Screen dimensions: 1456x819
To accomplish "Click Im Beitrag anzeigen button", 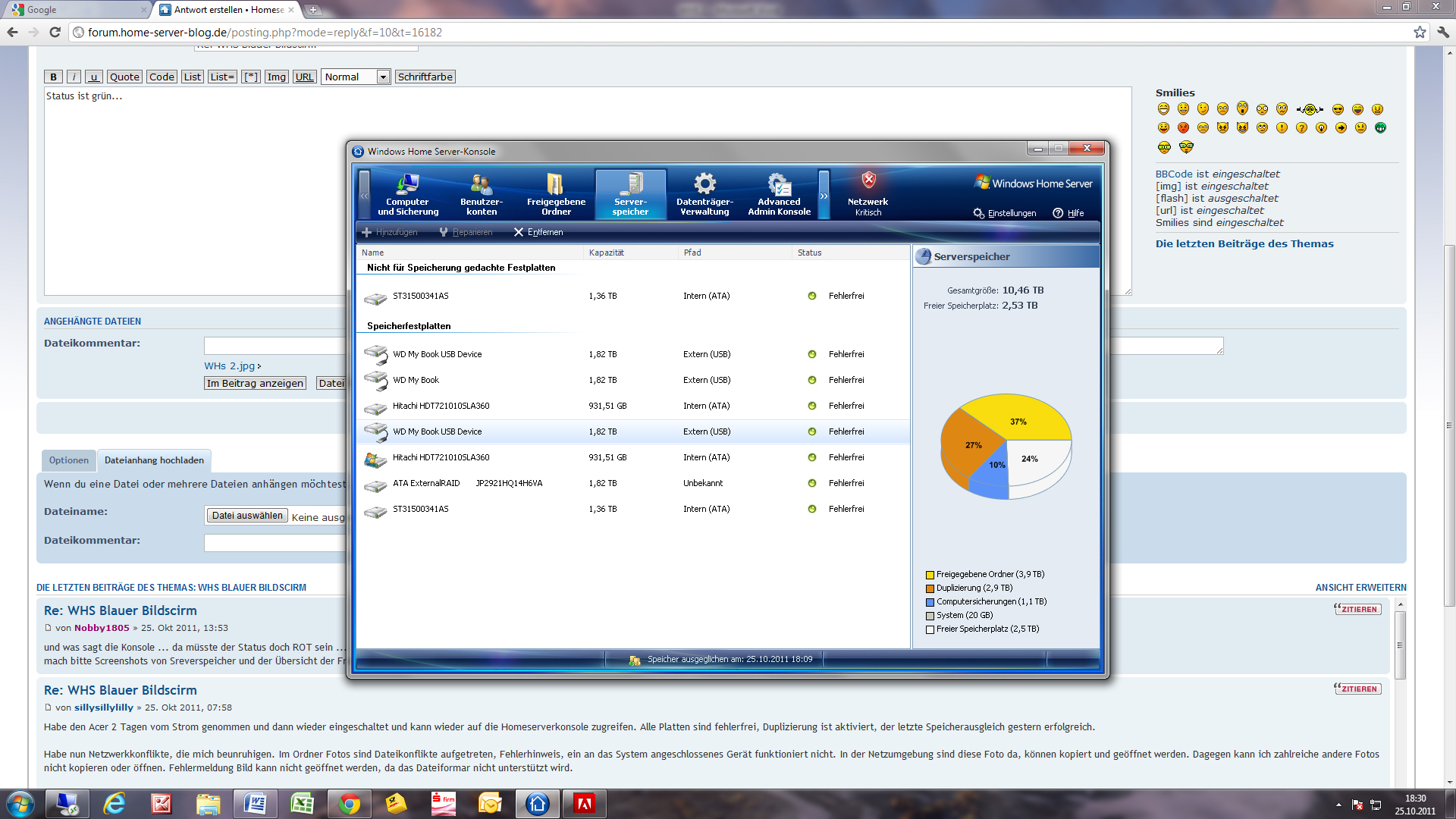I will 255,383.
